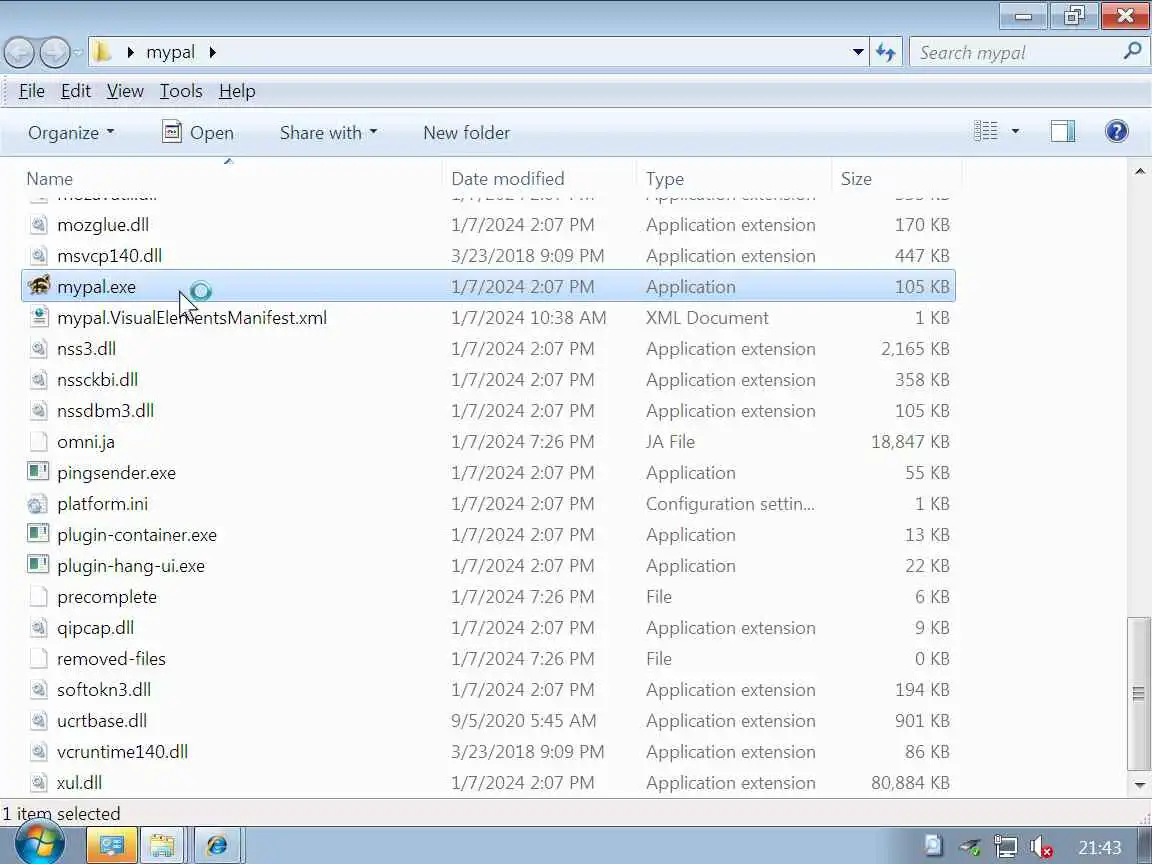Click the nss3.dll file icon
1152x864 pixels.
coord(38,348)
